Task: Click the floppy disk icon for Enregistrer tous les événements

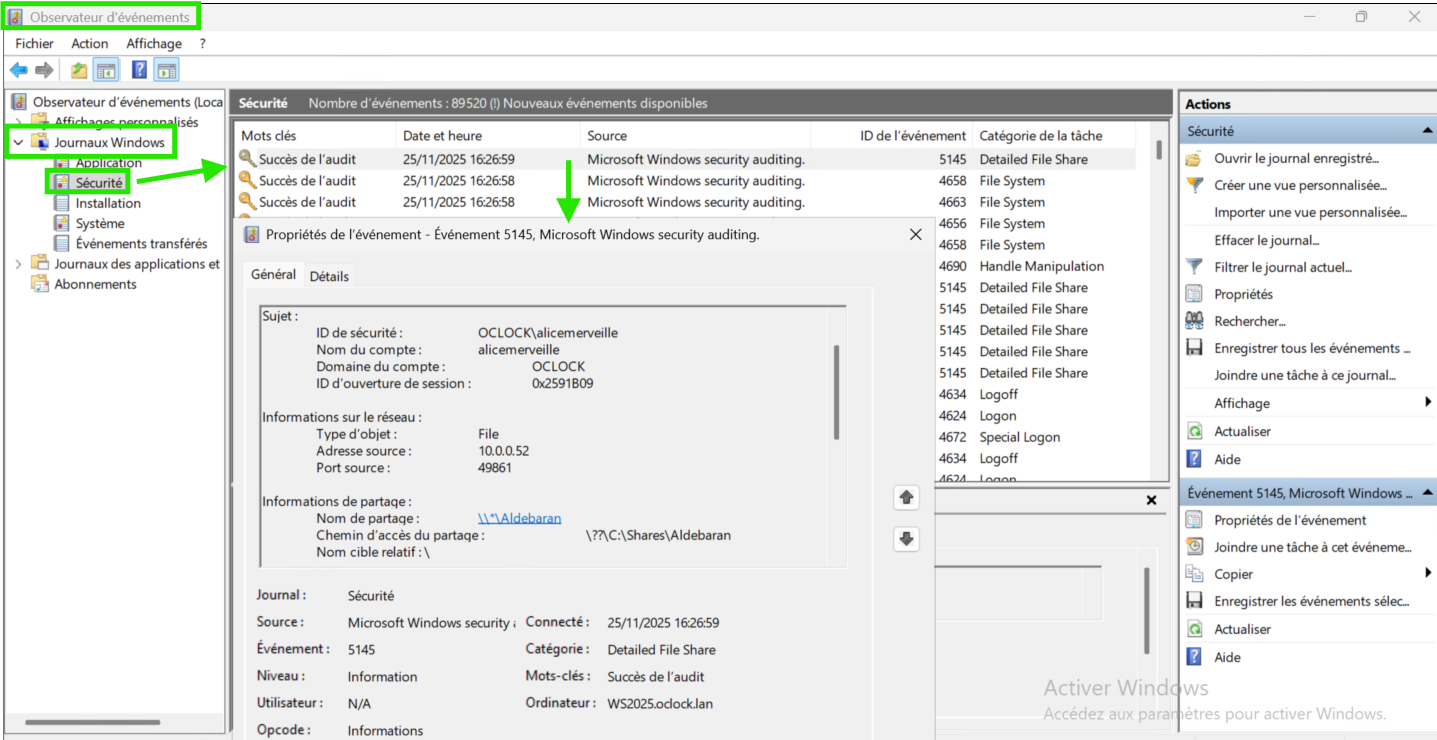Action: click(1194, 348)
